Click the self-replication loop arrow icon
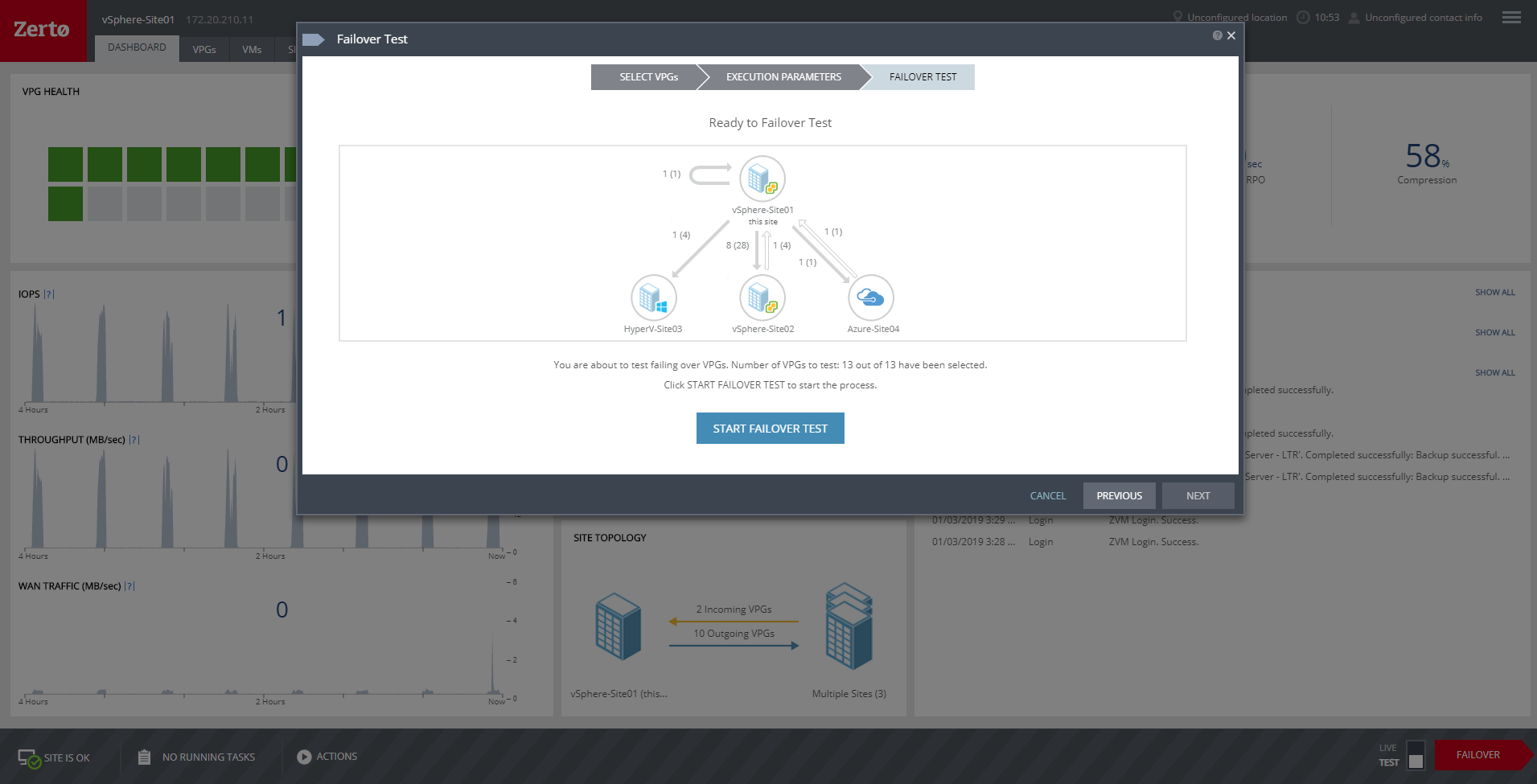Screen dimensions: 1537x784 (x=711, y=174)
